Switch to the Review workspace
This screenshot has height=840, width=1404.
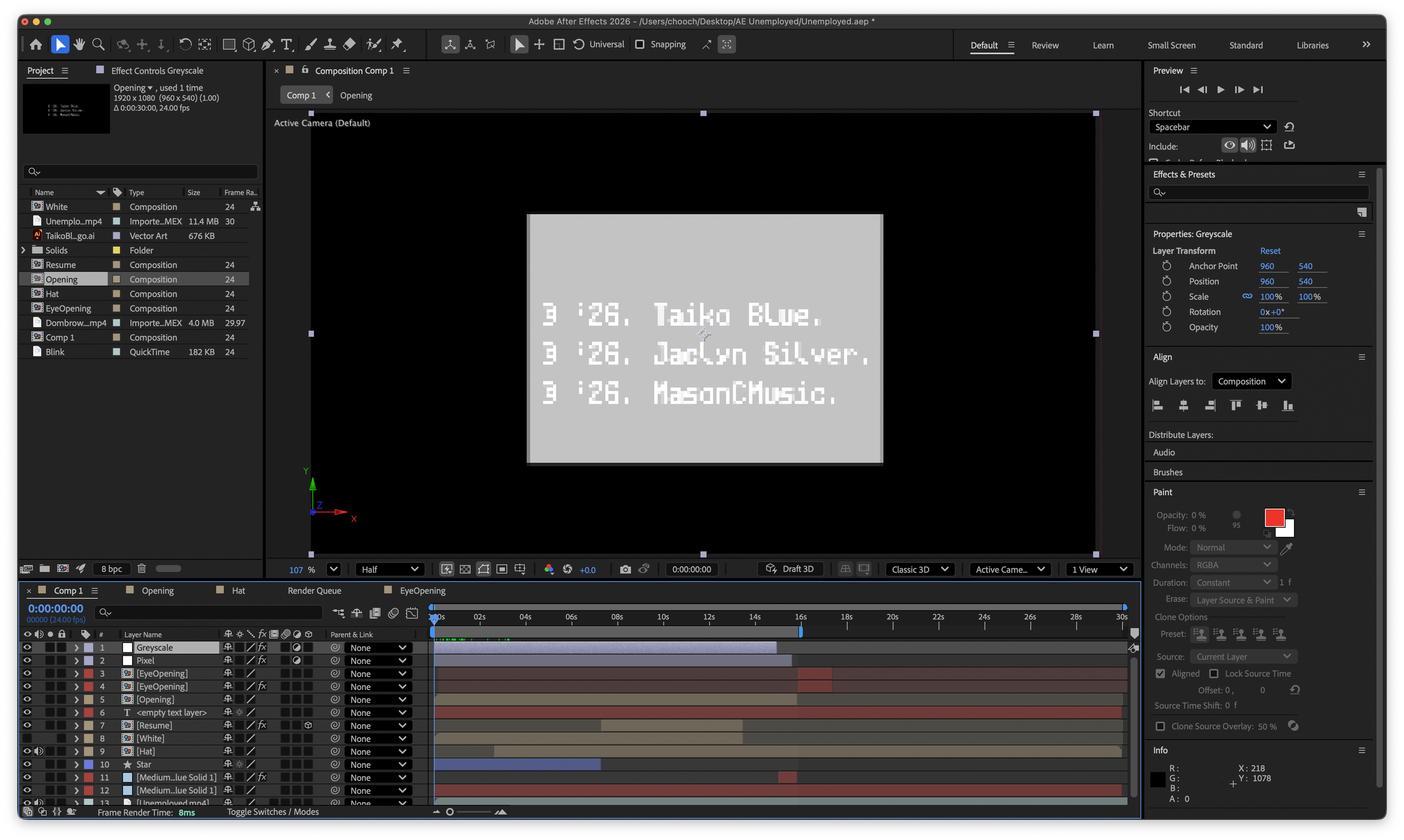[x=1045, y=45]
